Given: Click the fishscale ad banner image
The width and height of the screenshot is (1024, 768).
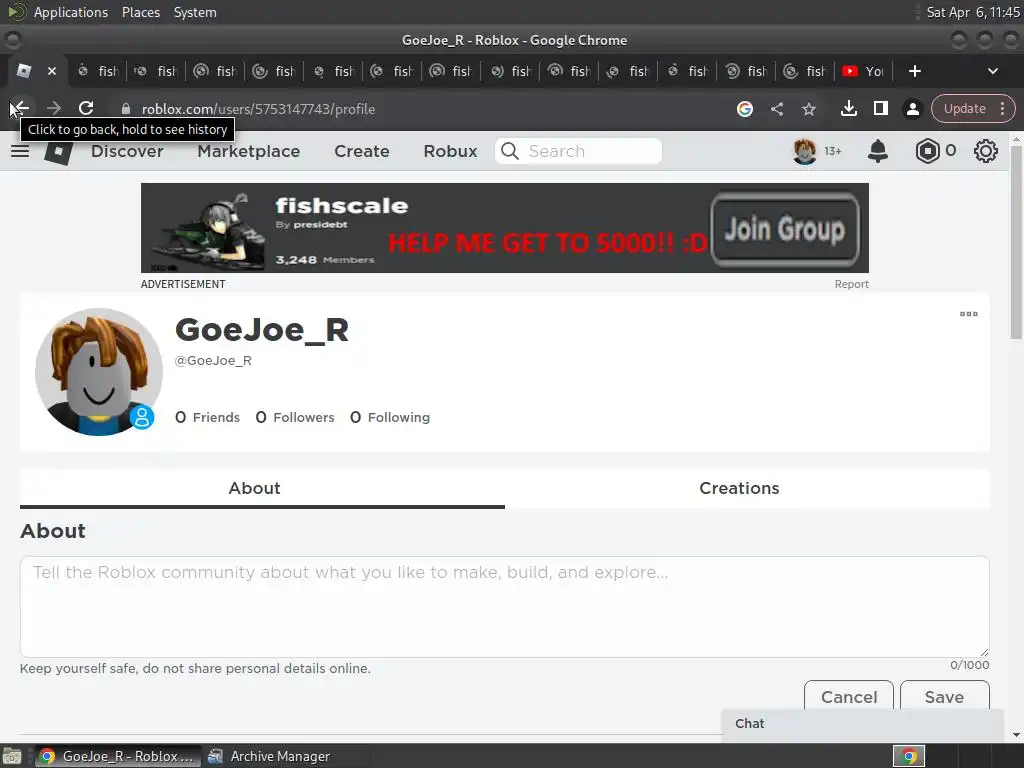Looking at the screenshot, I should pos(505,228).
